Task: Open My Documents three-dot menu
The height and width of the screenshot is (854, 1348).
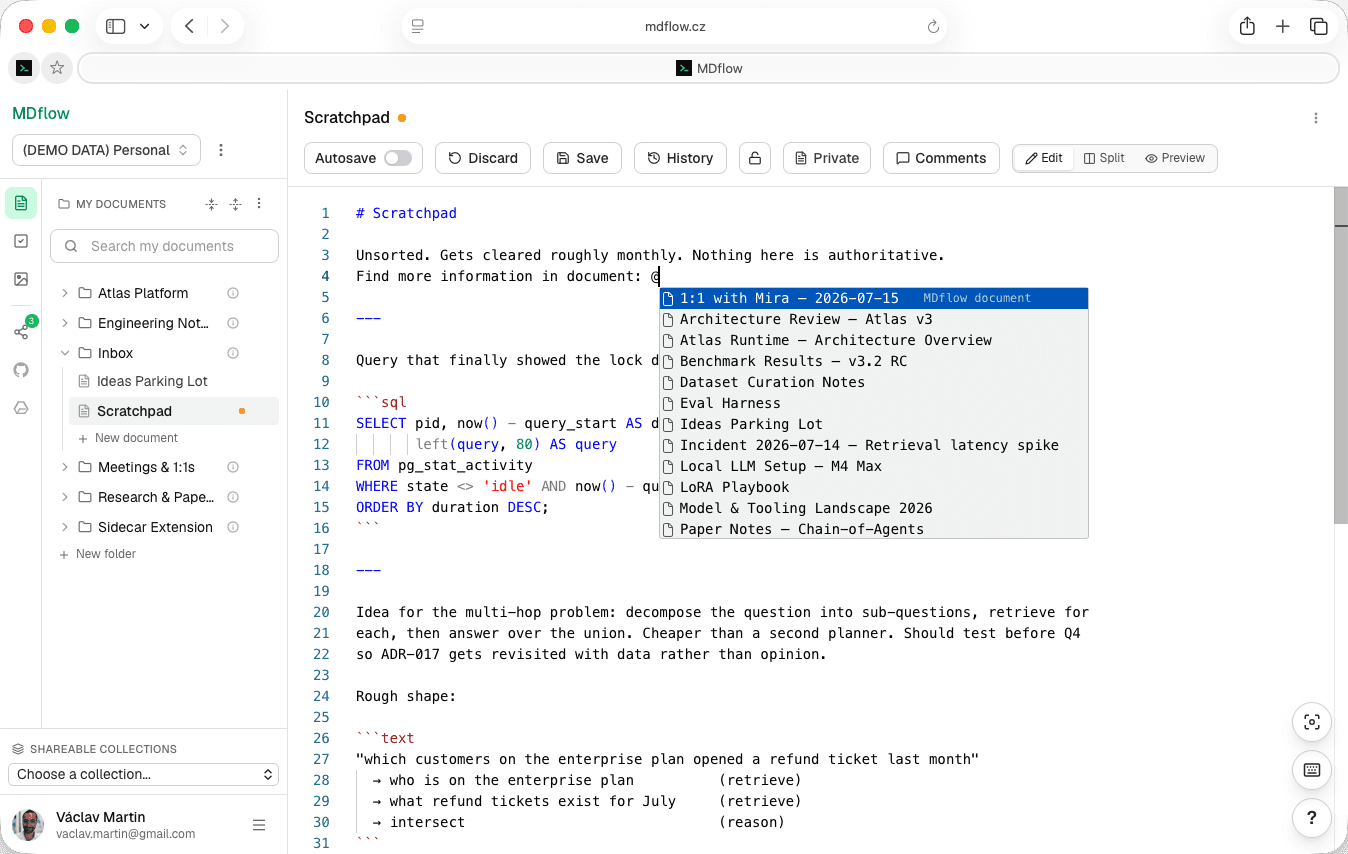Action: coord(259,203)
